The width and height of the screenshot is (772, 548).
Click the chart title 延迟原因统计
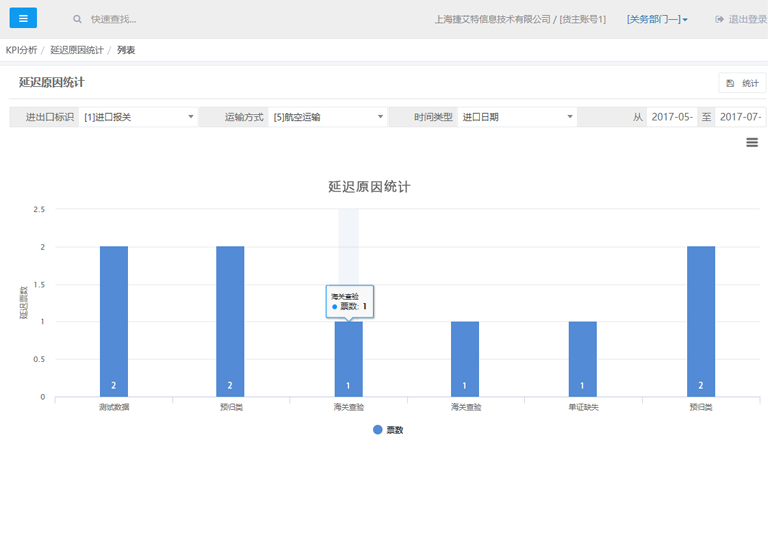pyautogui.click(x=369, y=187)
